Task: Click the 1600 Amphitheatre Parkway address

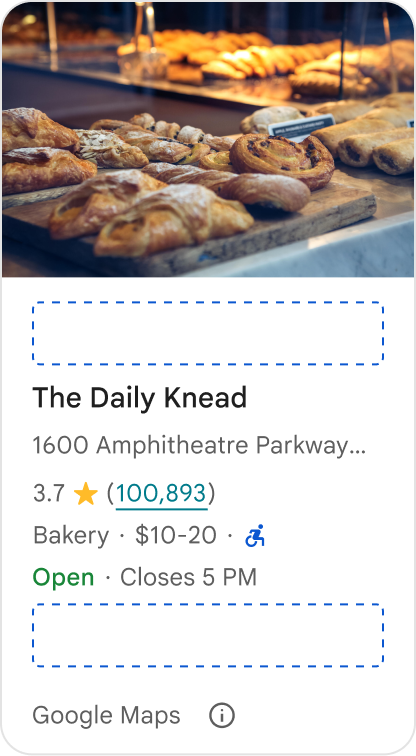Action: (x=199, y=446)
